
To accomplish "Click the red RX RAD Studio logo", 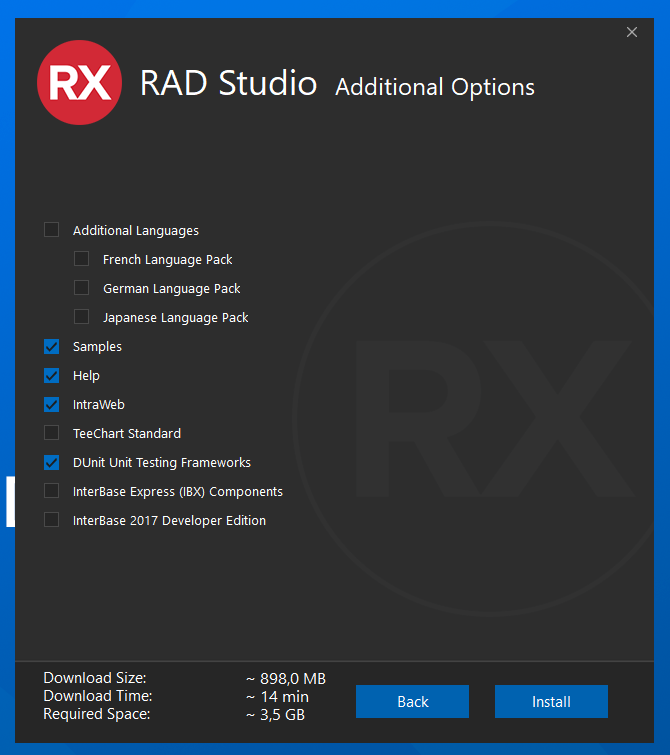I will [x=79, y=83].
